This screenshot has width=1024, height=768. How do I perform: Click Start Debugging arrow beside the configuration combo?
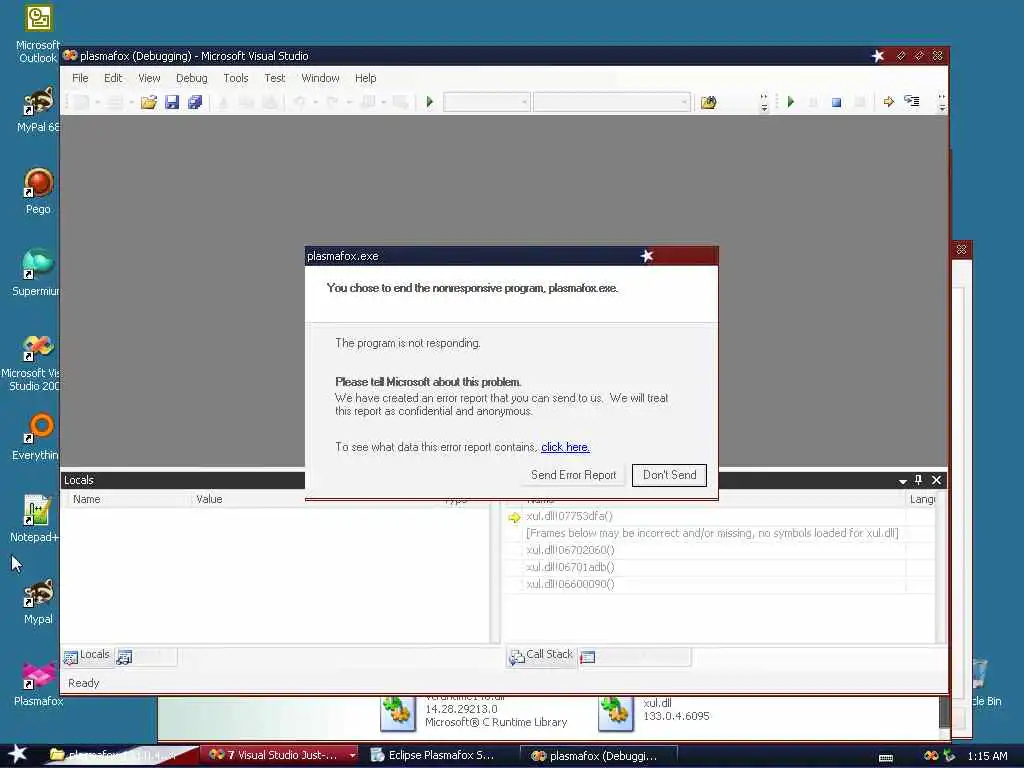430,102
